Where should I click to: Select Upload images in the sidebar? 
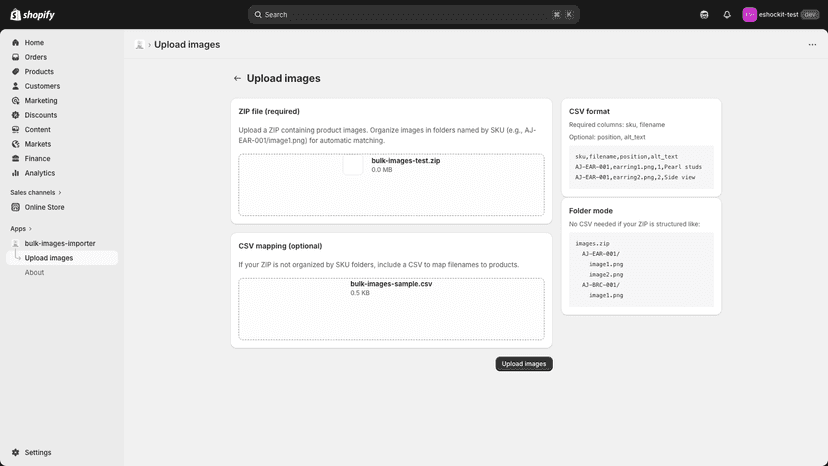point(62,258)
